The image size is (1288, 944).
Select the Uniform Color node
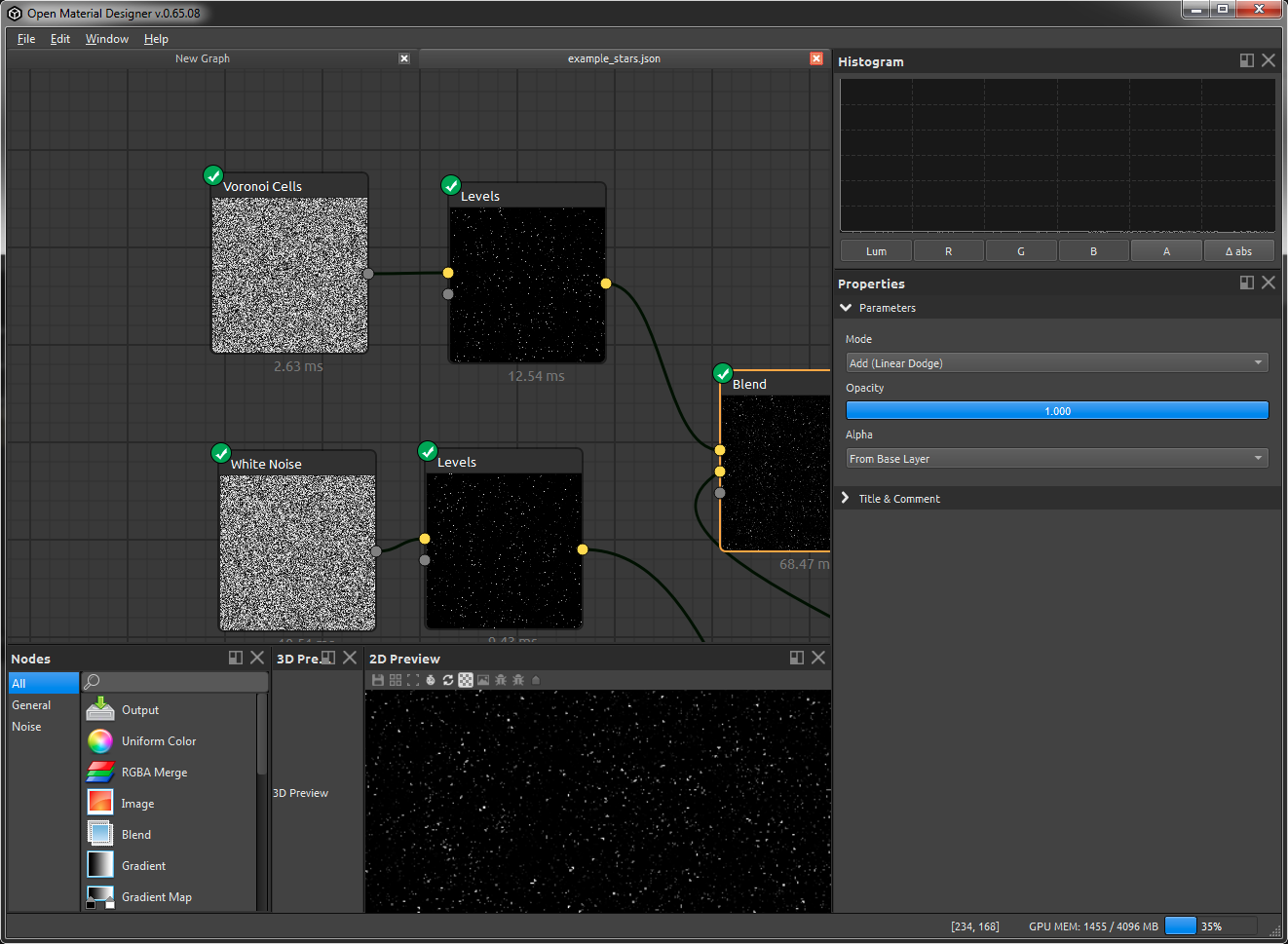point(169,741)
